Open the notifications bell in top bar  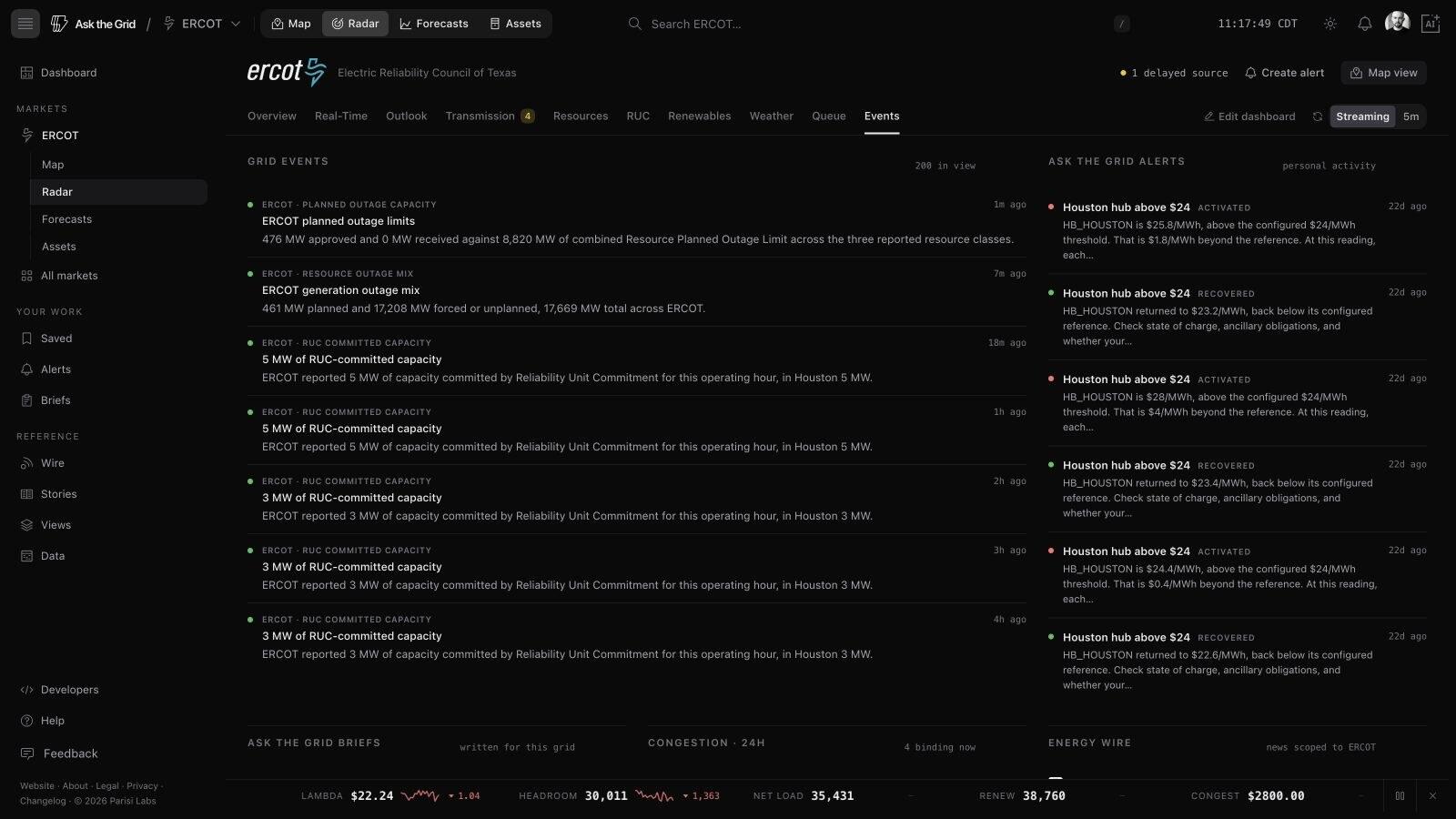[x=1365, y=24]
